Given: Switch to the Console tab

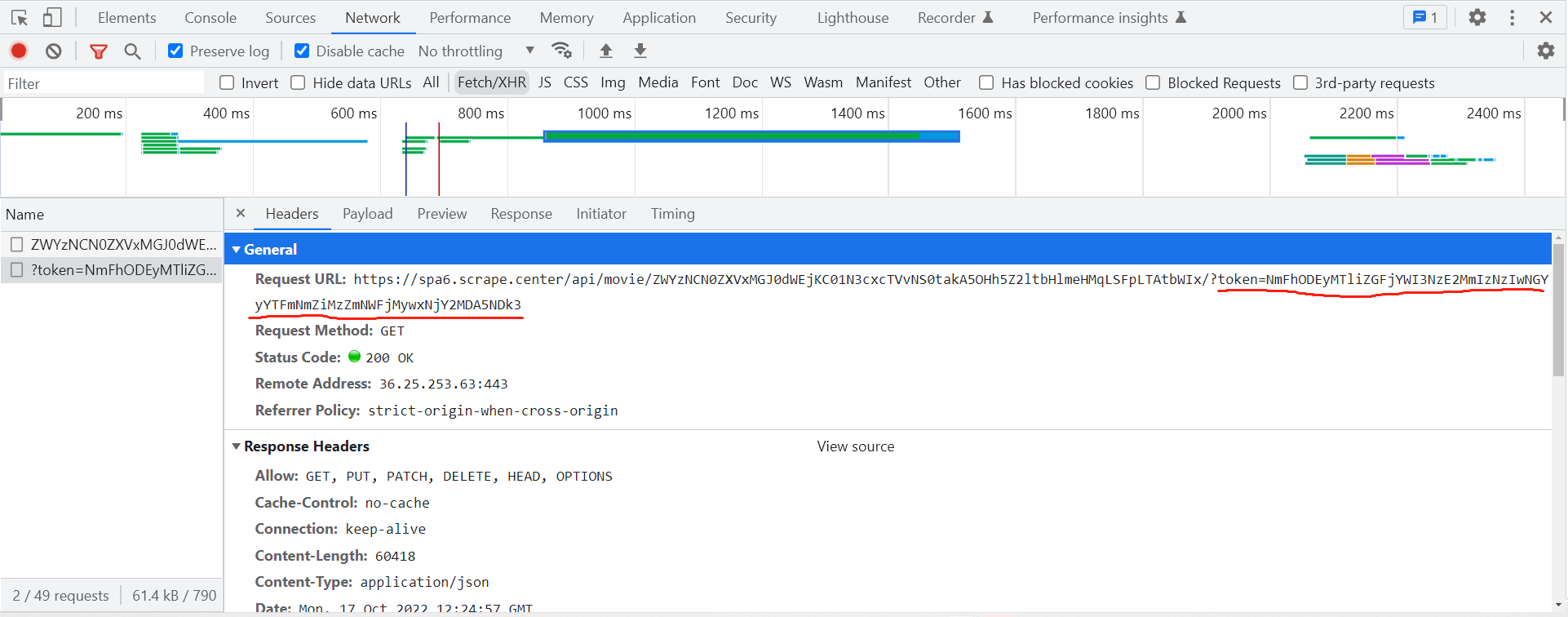Looking at the screenshot, I should (x=210, y=17).
